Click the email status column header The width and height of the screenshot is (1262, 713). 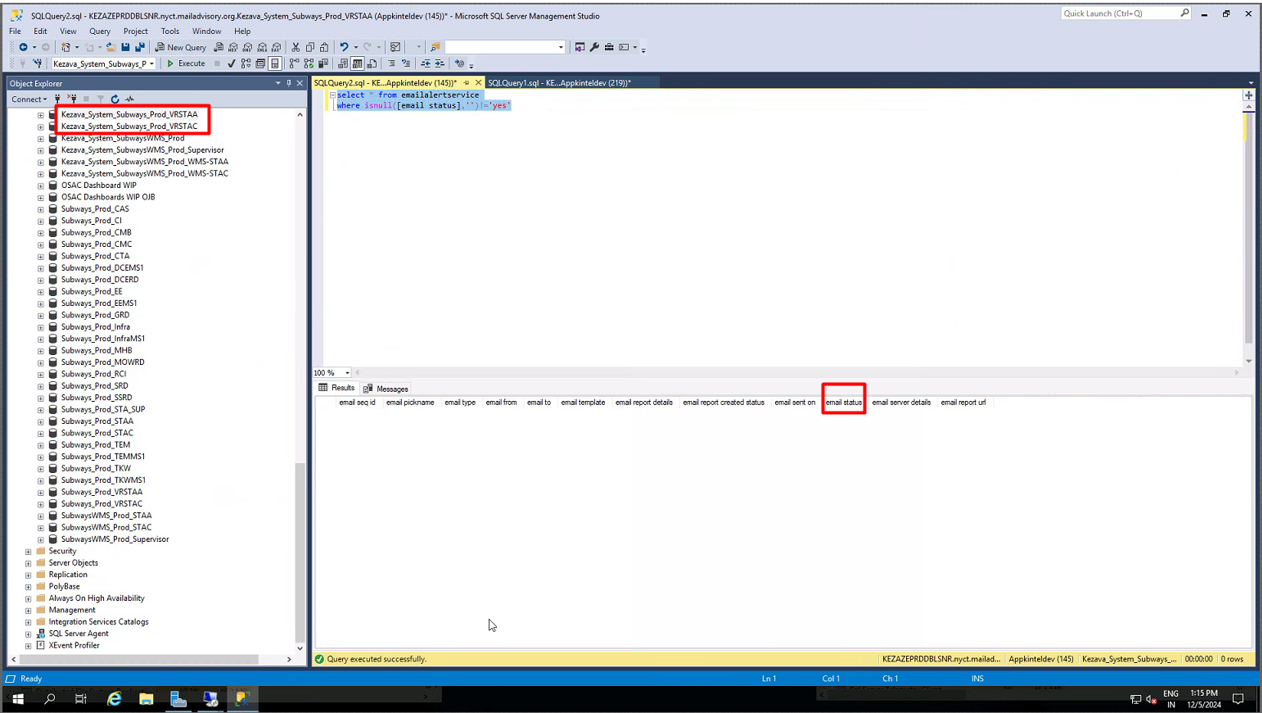(x=844, y=402)
